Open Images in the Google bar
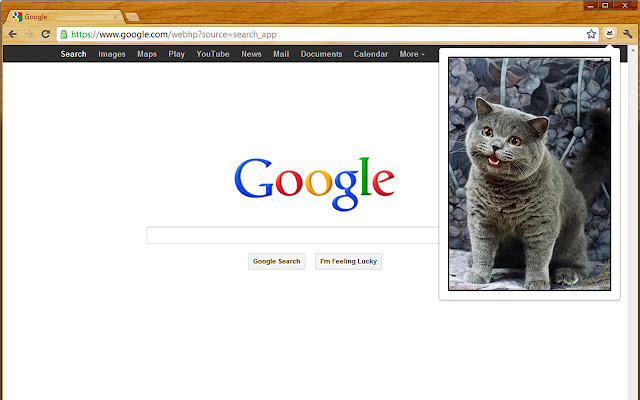The width and height of the screenshot is (640, 400). [112, 54]
